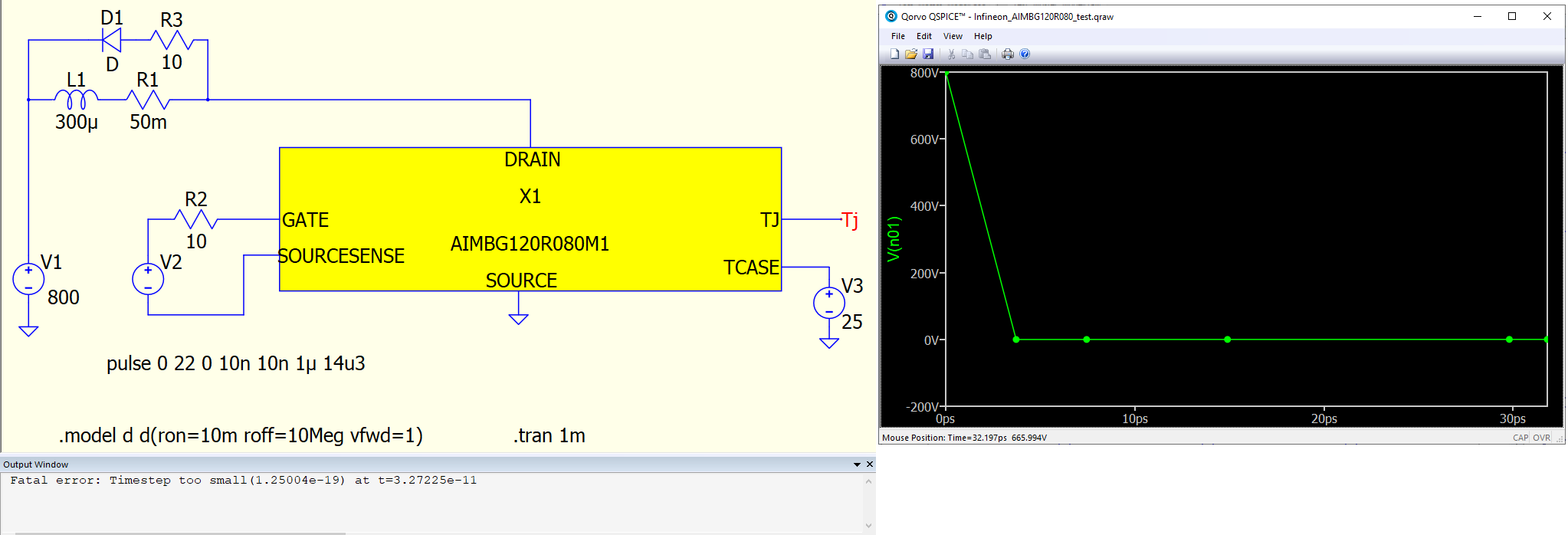Select resistor R1 symbol

tap(148, 100)
